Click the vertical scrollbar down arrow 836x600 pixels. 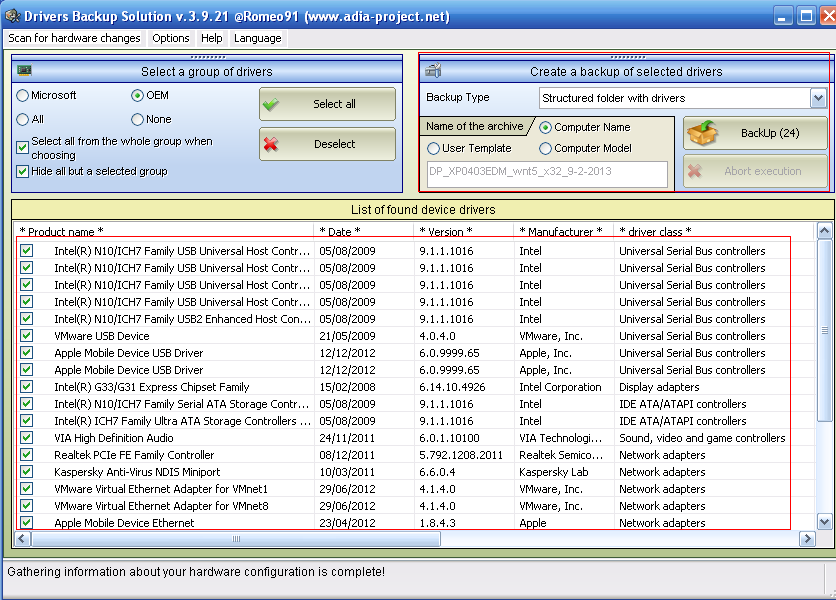(824, 522)
